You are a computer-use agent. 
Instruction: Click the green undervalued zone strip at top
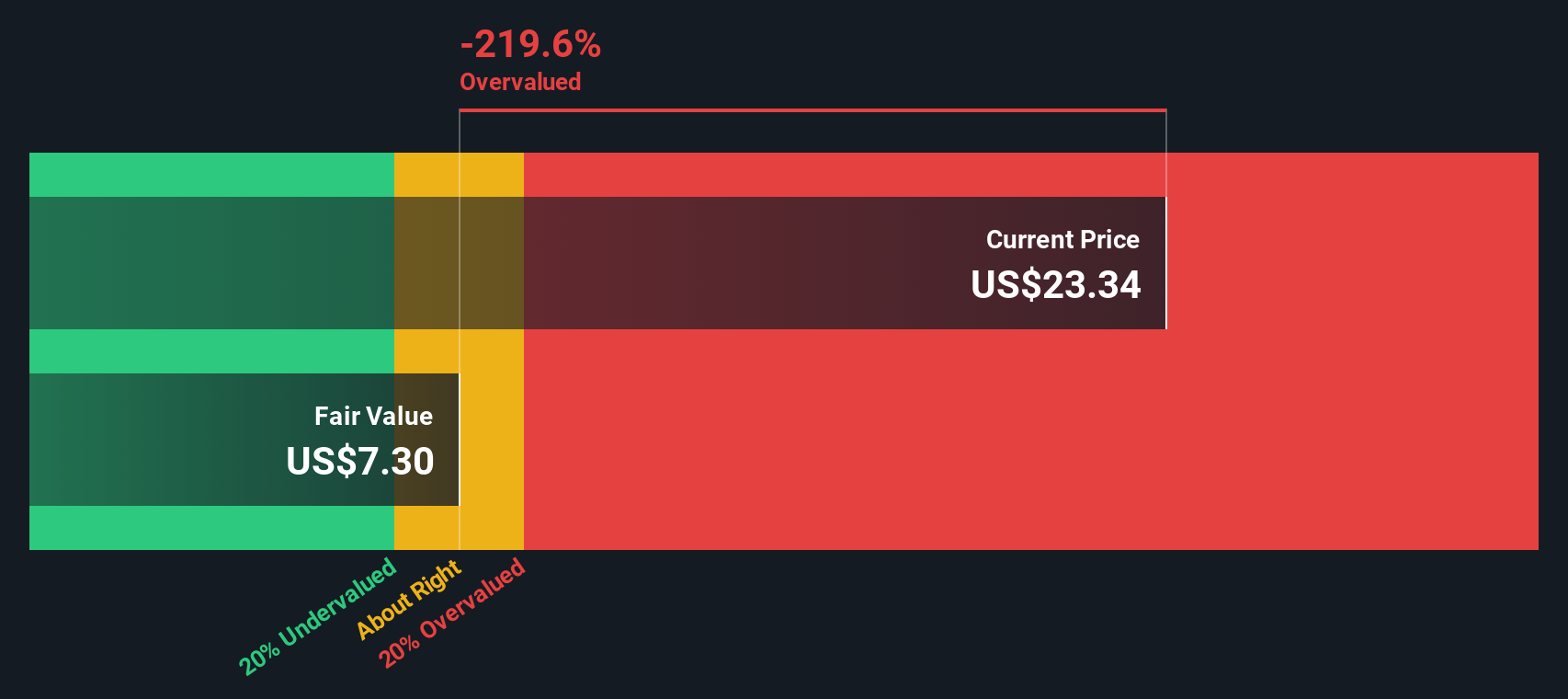[x=211, y=175]
